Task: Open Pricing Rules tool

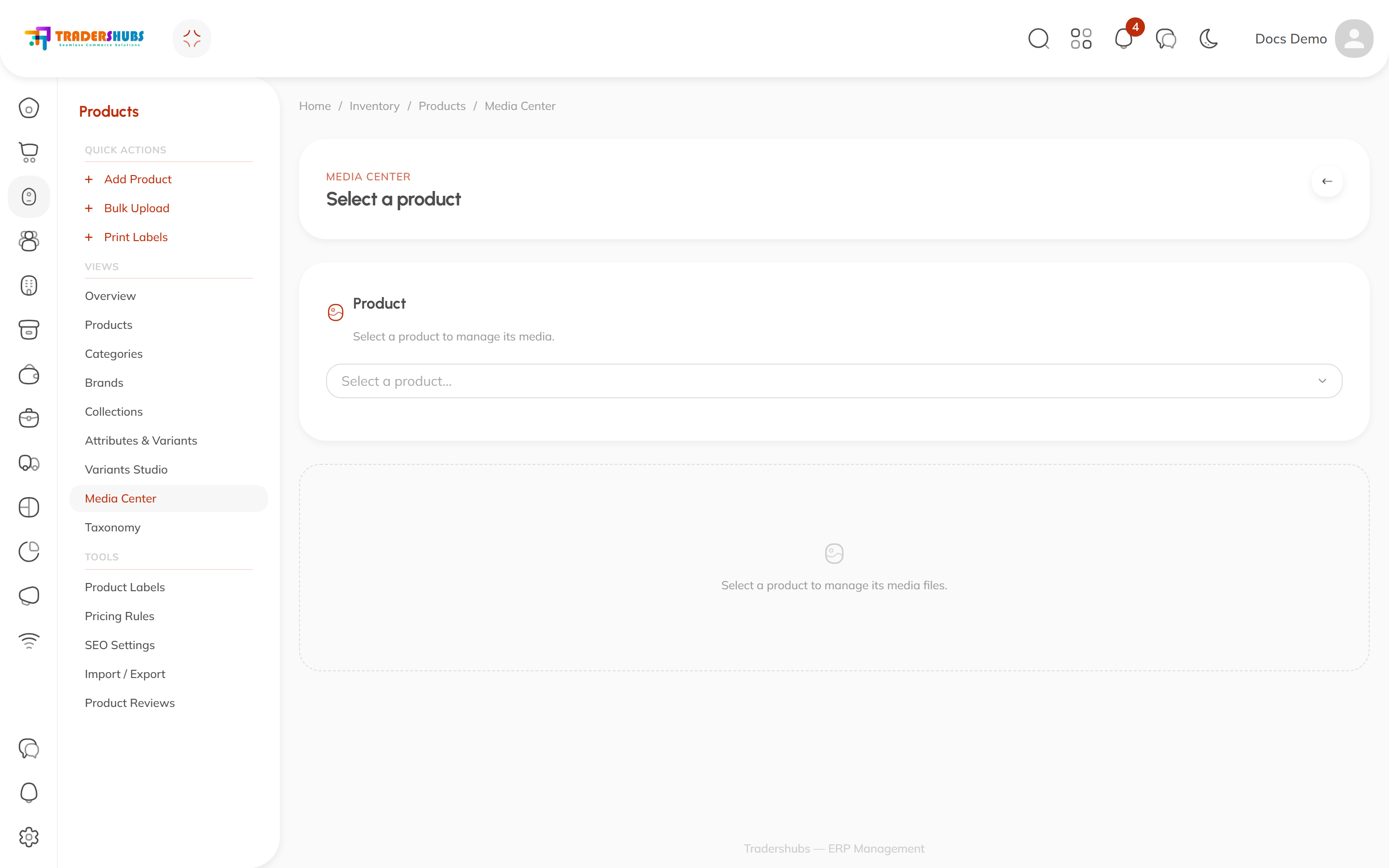Action: tap(120, 616)
